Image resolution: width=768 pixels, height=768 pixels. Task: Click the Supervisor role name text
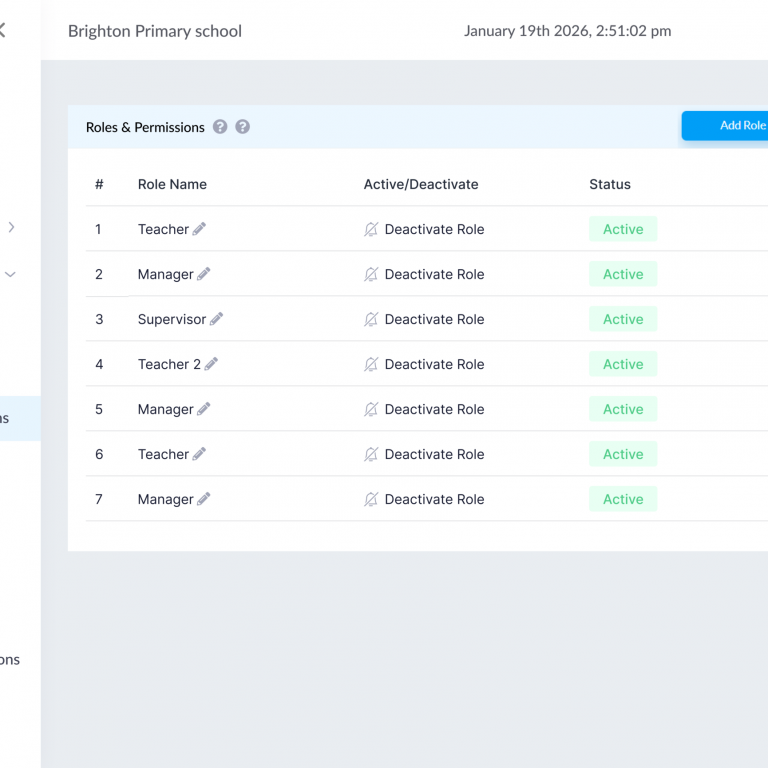pyautogui.click(x=172, y=319)
